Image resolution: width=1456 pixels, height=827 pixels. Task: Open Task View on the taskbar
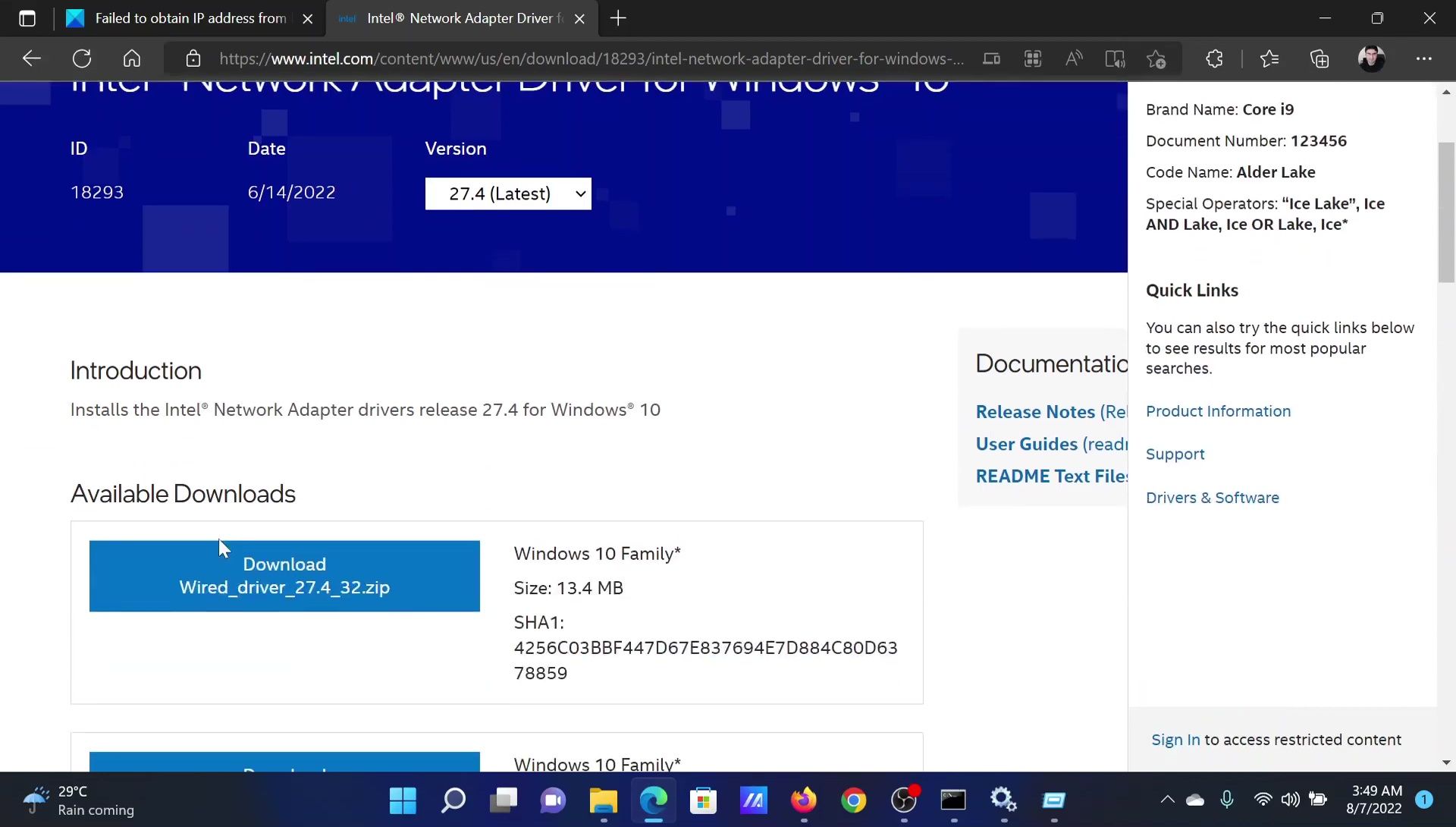(x=503, y=800)
